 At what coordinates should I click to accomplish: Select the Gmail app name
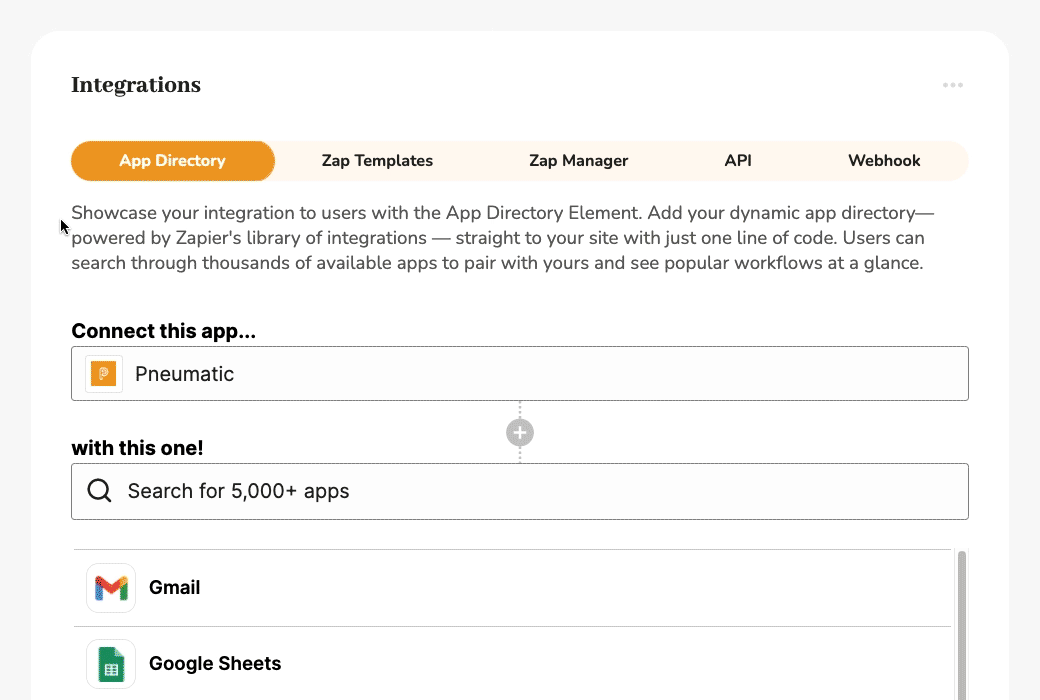click(x=174, y=588)
